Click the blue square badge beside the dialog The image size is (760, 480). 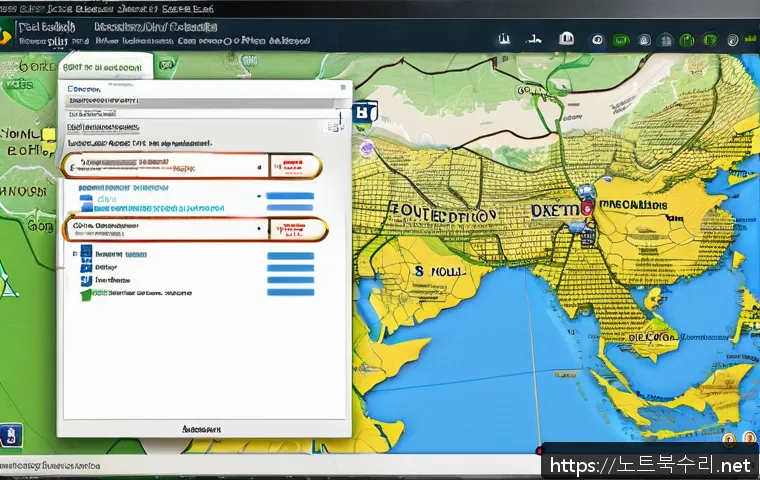click(362, 113)
